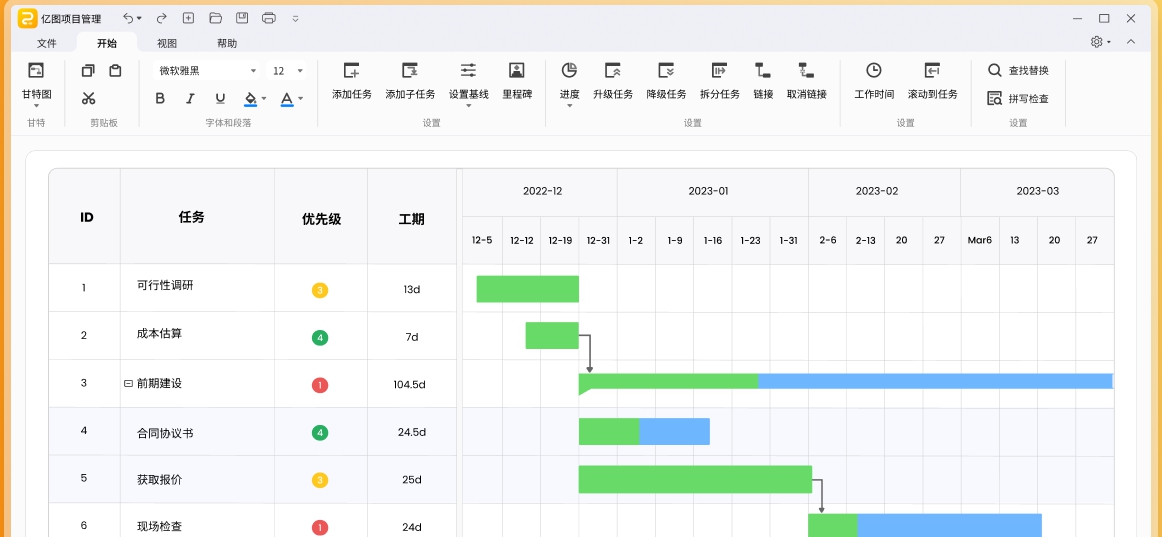
Task: Click the 24.5d duration cell
Action: pyautogui.click(x=412, y=433)
